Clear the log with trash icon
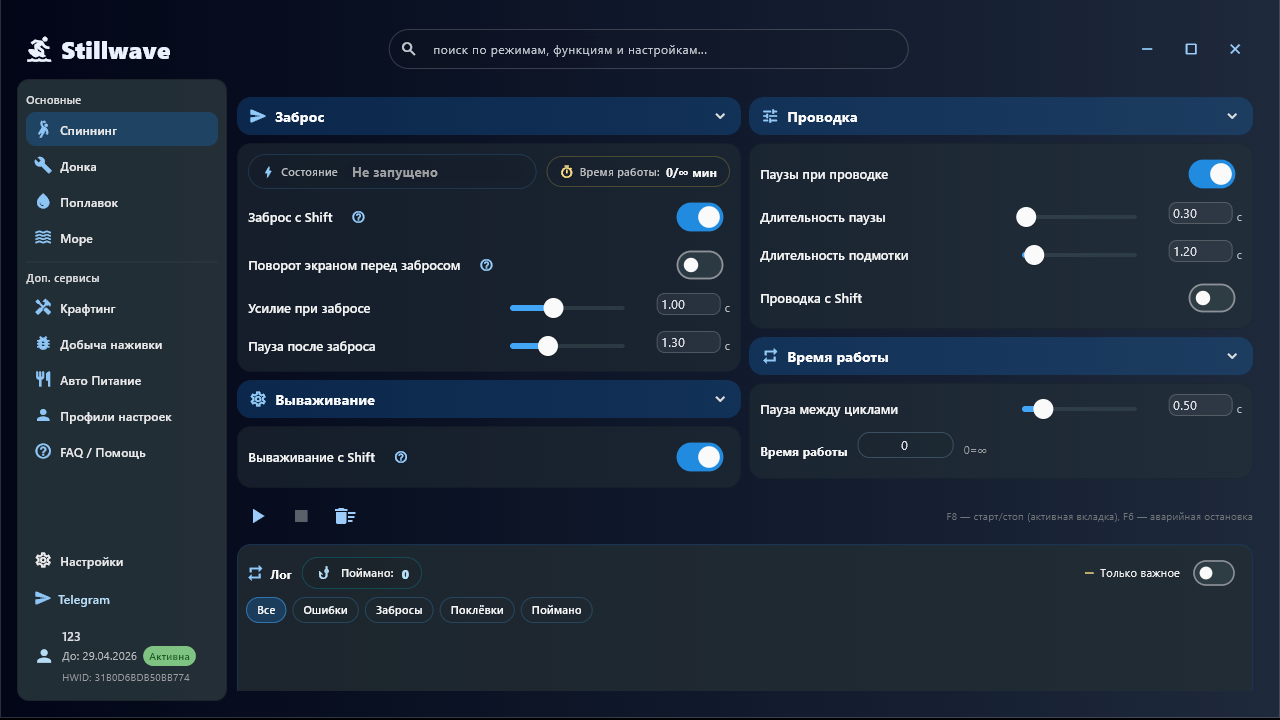Image resolution: width=1280 pixels, height=720 pixels. point(344,516)
